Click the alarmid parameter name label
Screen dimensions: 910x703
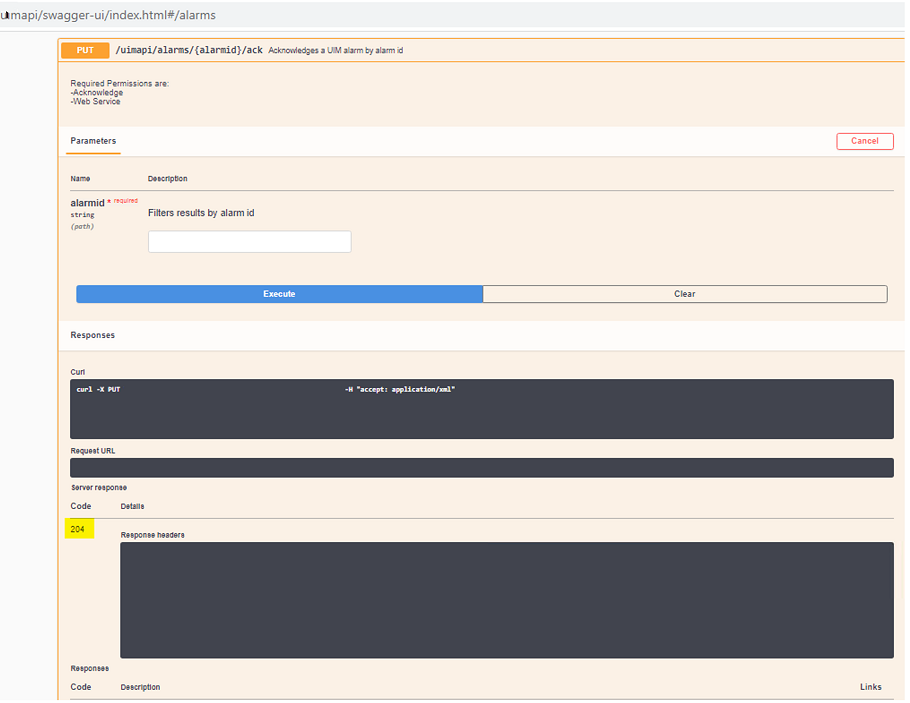point(87,203)
